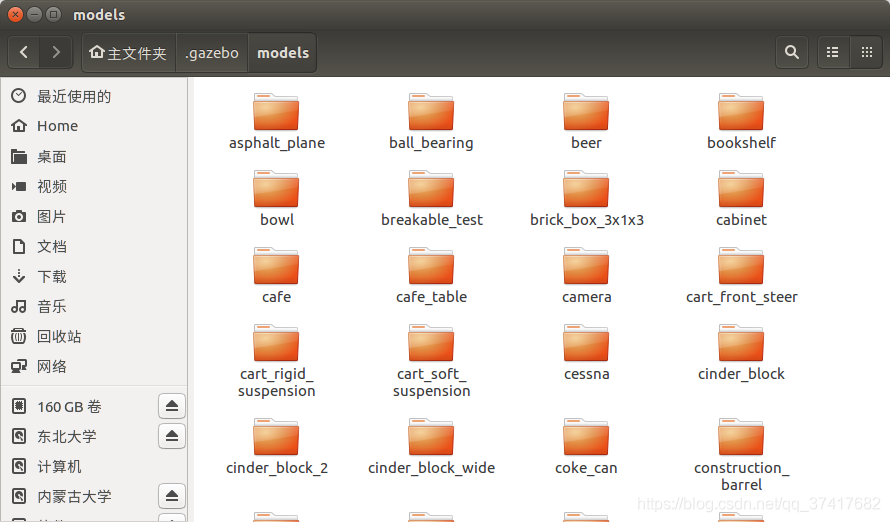The image size is (890, 522).
Task: Switch to grid icon view
Action: click(867, 53)
